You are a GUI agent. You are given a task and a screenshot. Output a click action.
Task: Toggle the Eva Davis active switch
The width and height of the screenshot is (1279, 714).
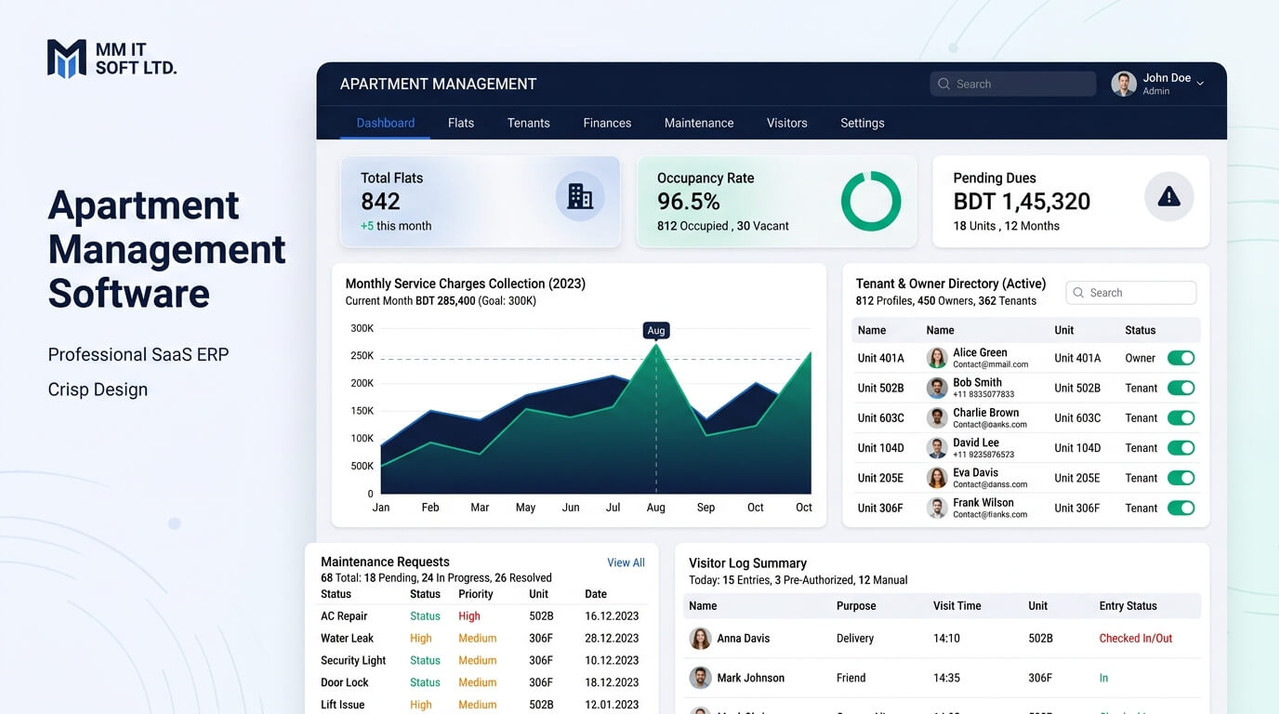coord(1181,478)
